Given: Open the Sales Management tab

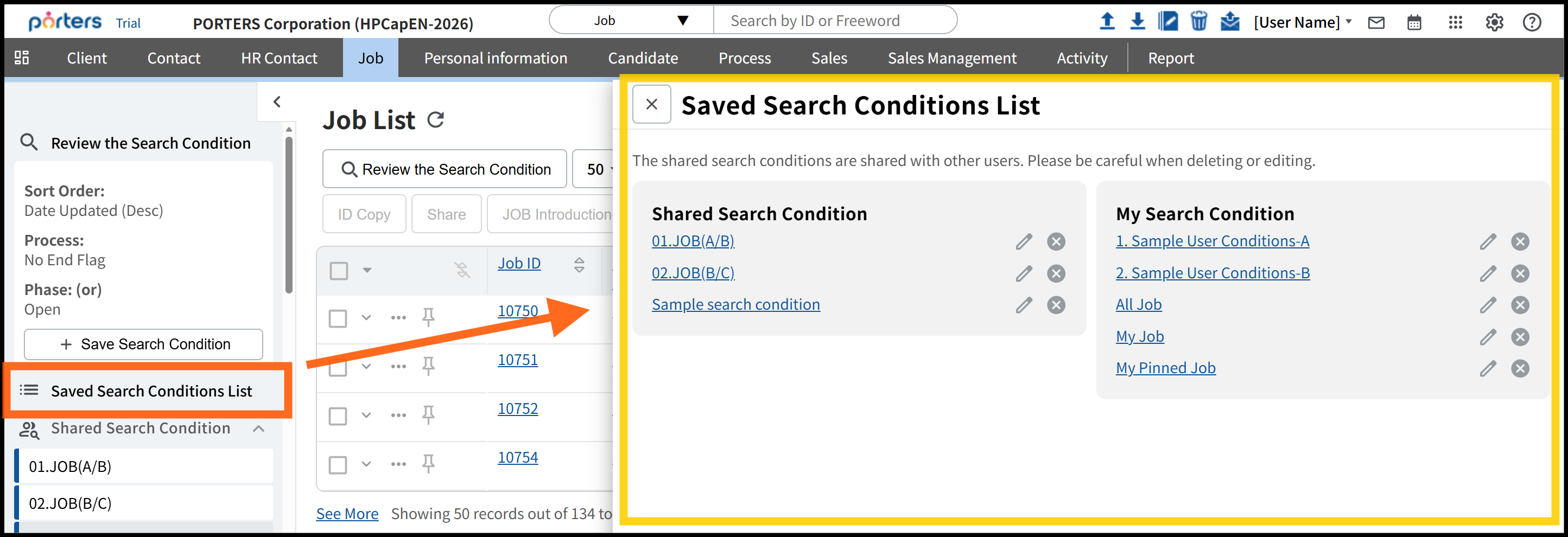Looking at the screenshot, I should (x=951, y=58).
